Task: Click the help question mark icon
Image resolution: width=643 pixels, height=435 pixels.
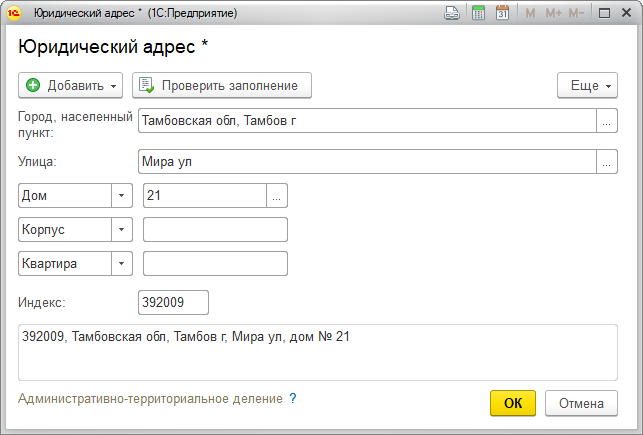Action: point(293,398)
